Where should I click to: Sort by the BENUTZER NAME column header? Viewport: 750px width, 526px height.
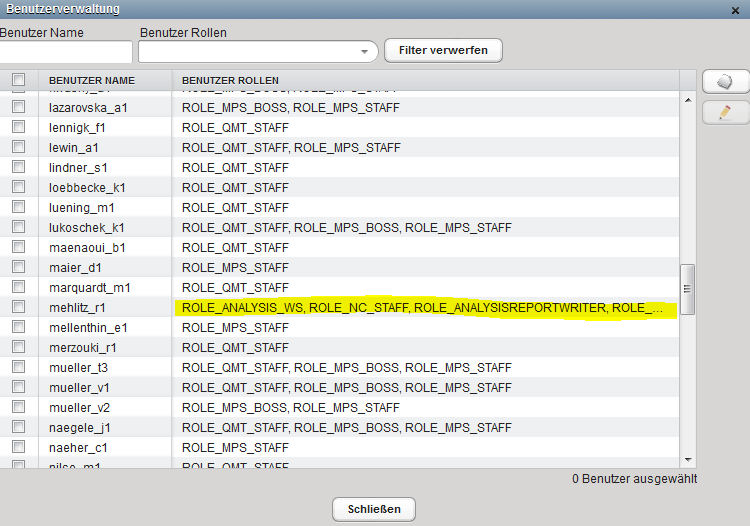tap(92, 80)
